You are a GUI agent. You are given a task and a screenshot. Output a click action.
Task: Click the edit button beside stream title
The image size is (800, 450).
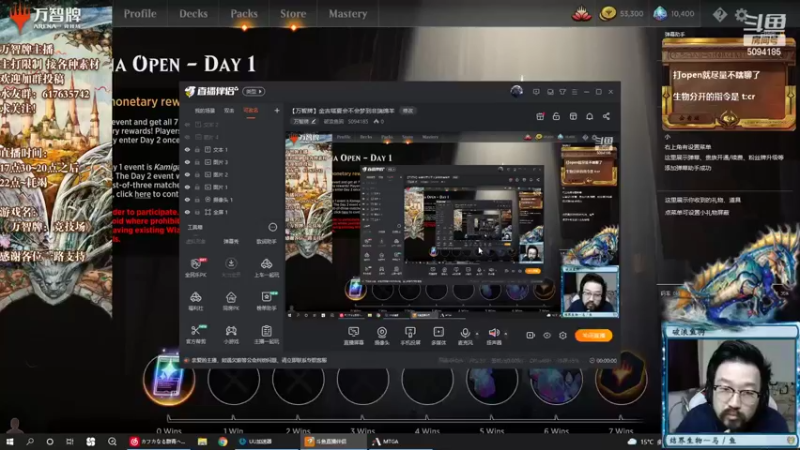(x=408, y=111)
